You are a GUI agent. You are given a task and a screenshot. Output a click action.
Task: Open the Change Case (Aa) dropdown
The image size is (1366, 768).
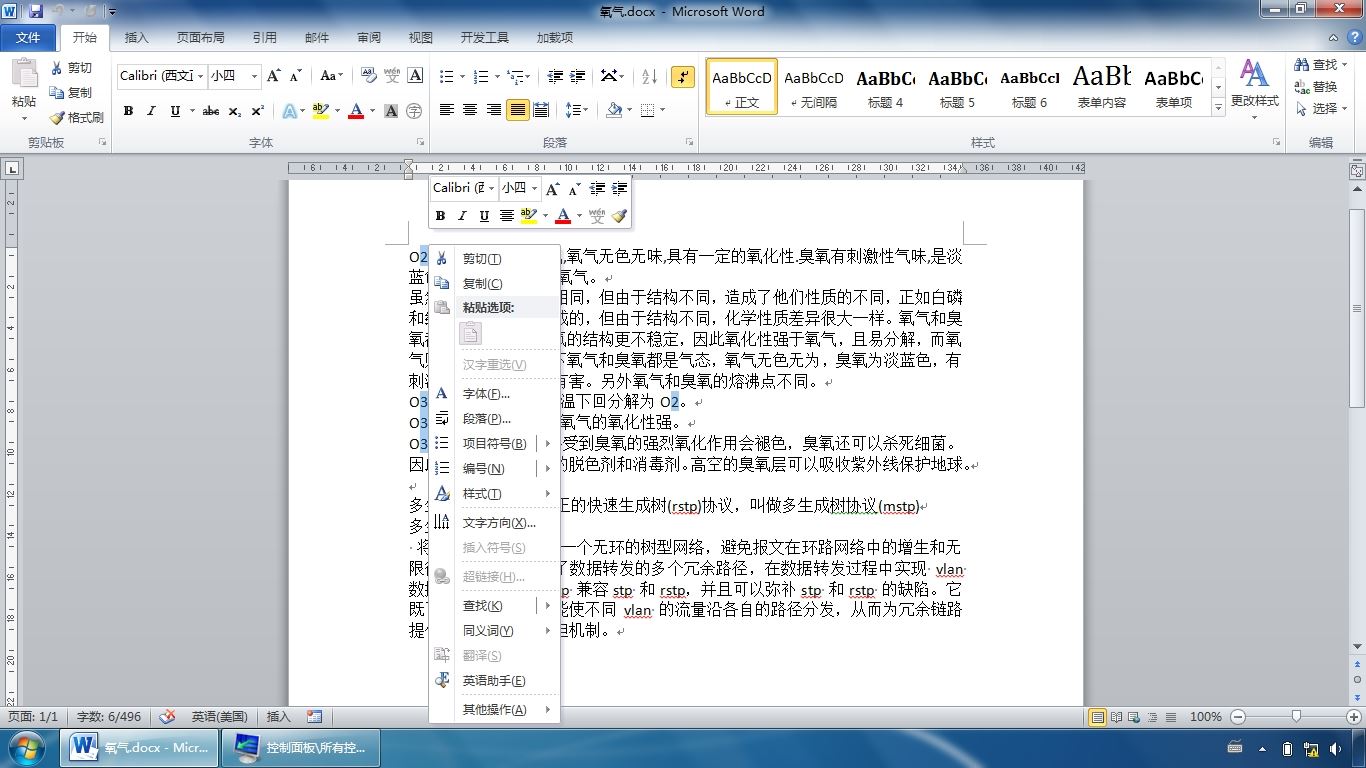coord(331,76)
